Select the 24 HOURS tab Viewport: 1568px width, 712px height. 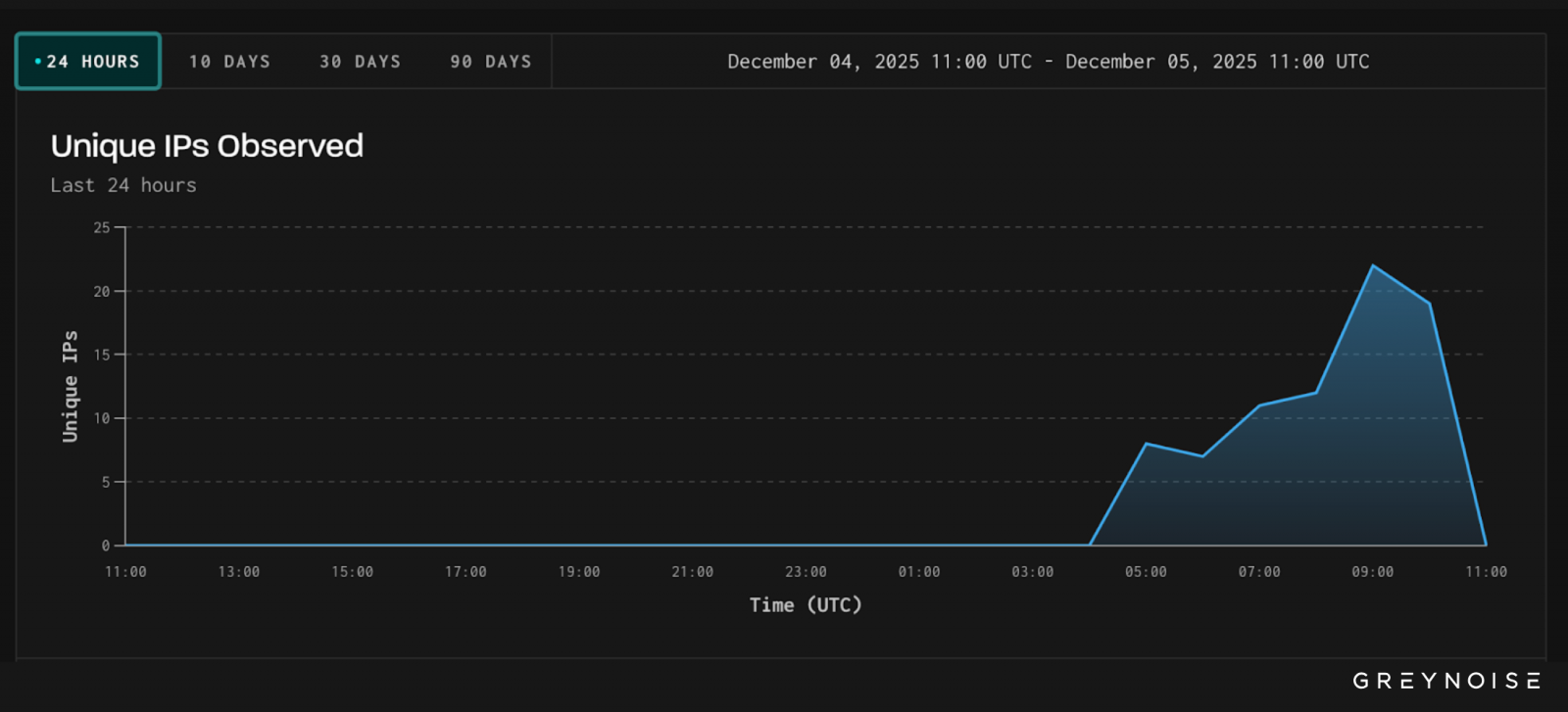88,62
